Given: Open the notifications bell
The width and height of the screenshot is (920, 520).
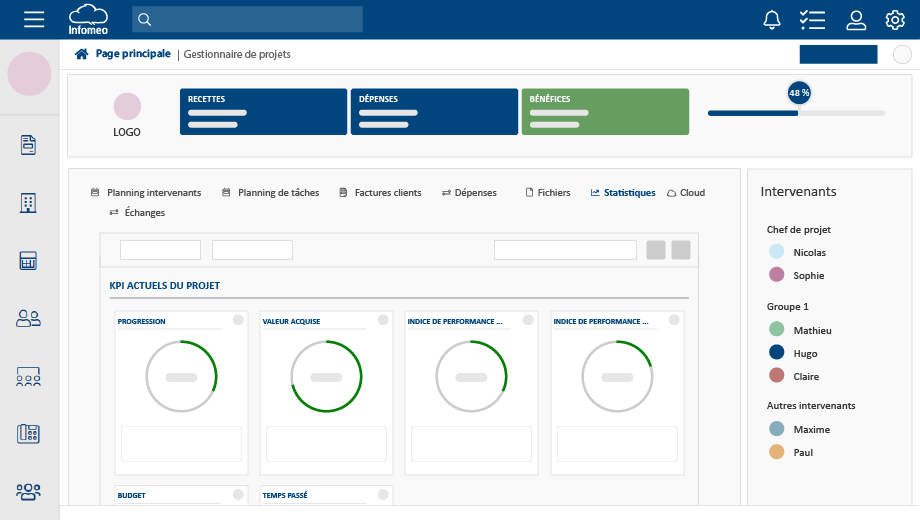Looking at the screenshot, I should click(x=772, y=20).
